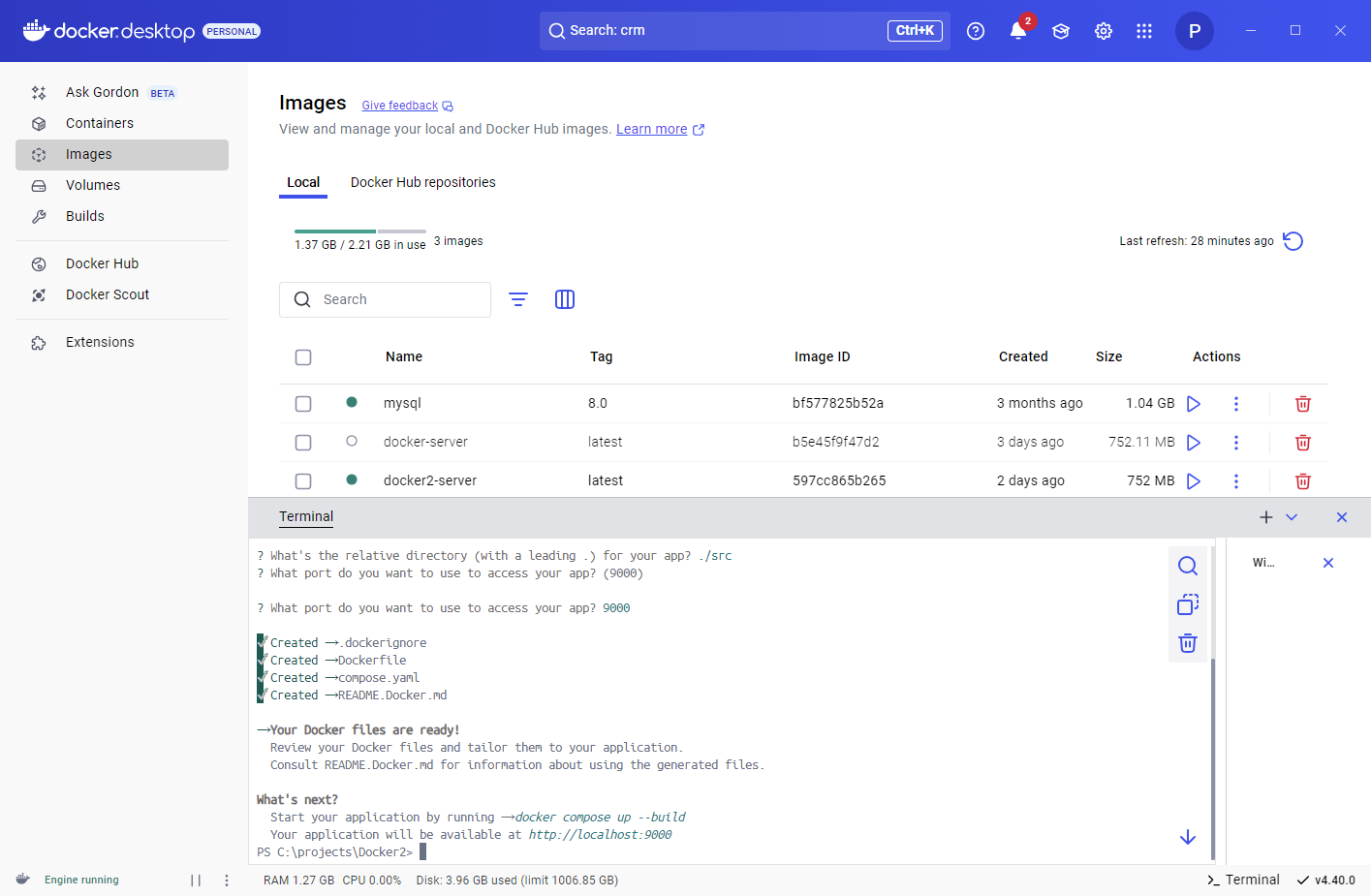Sort images by Size column
The width and height of the screenshot is (1371, 896).
[1109, 357]
